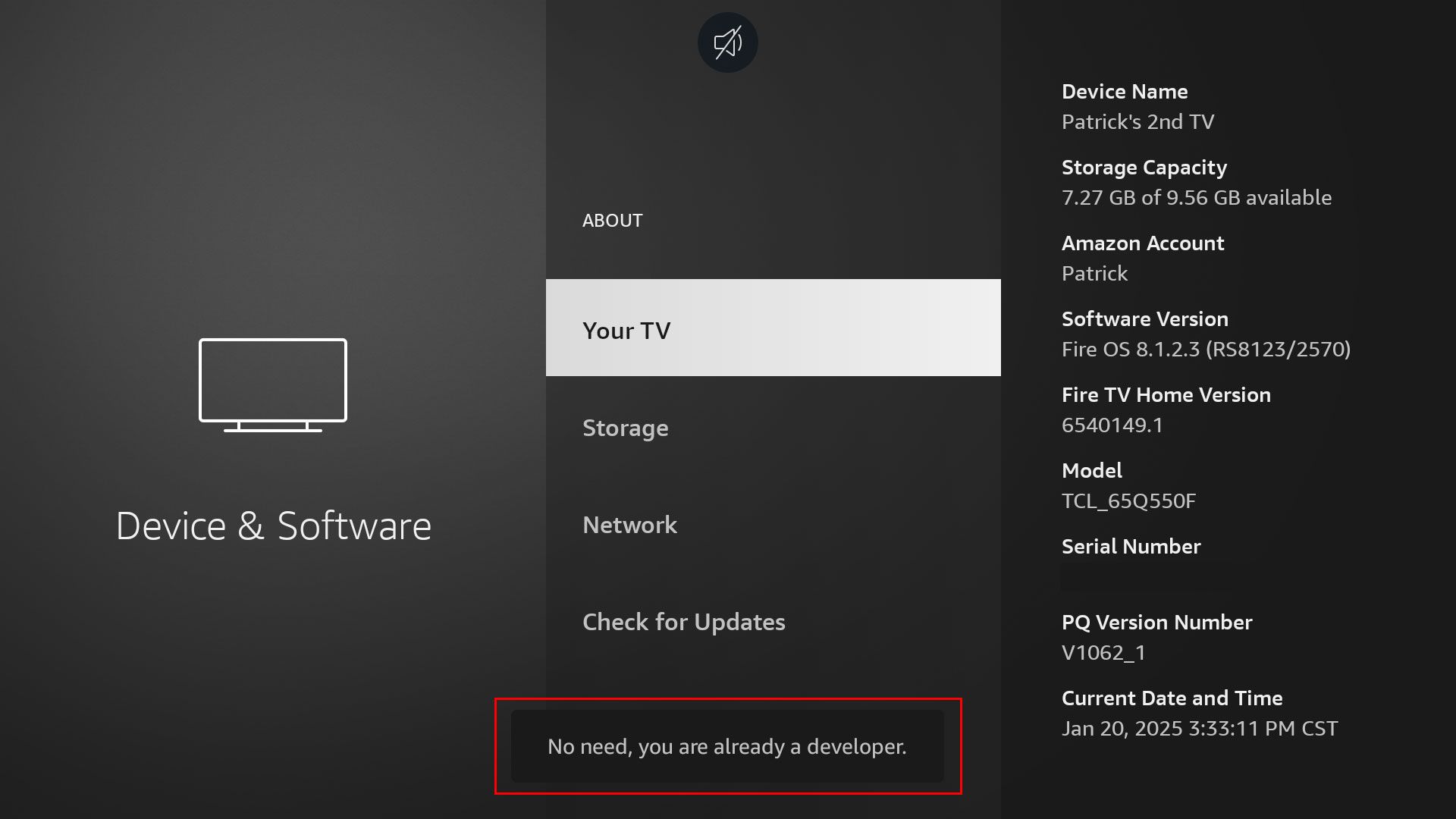Click the Serial Number label field
The image size is (1456, 819).
pyautogui.click(x=1131, y=545)
